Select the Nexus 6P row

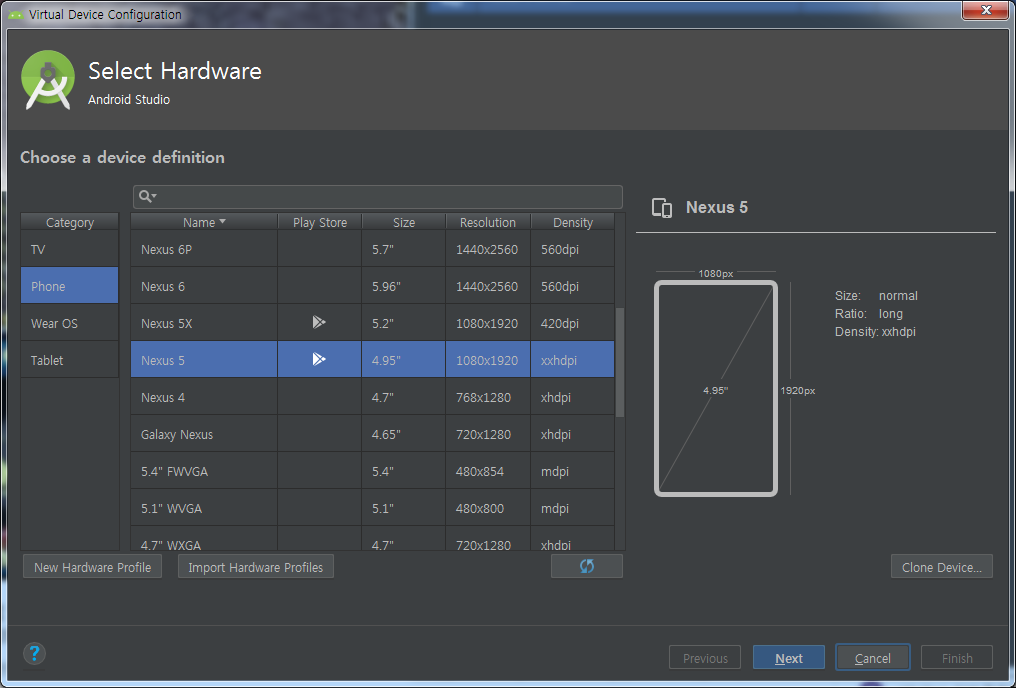pos(373,249)
